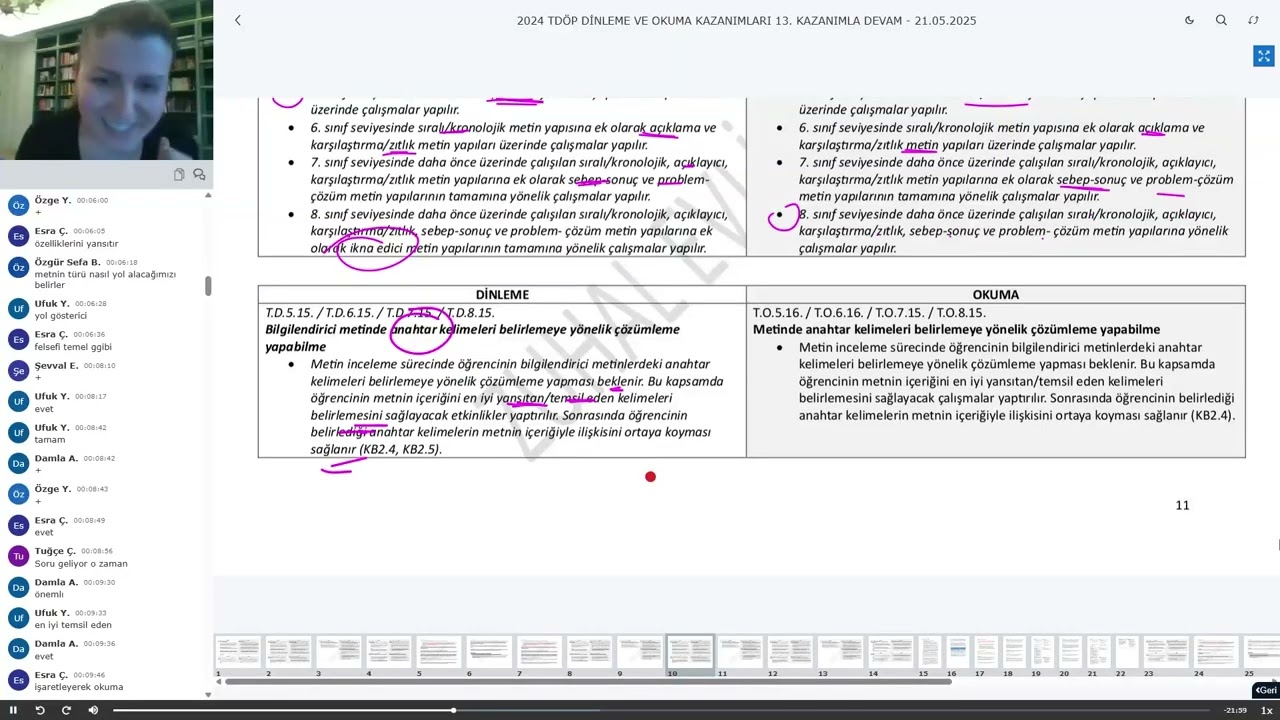Skip forward with the forward arrow icon
The width and height of the screenshot is (1280, 720).
[66, 710]
